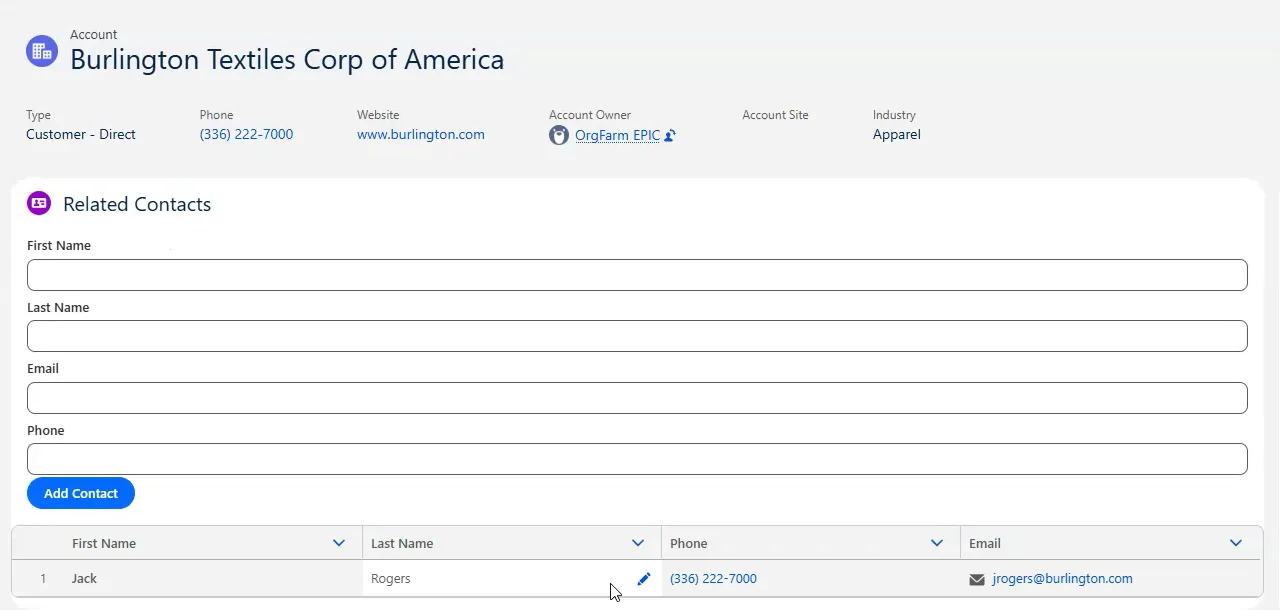Open the Phone column dropdown
This screenshot has height=610, width=1280.
(x=937, y=543)
